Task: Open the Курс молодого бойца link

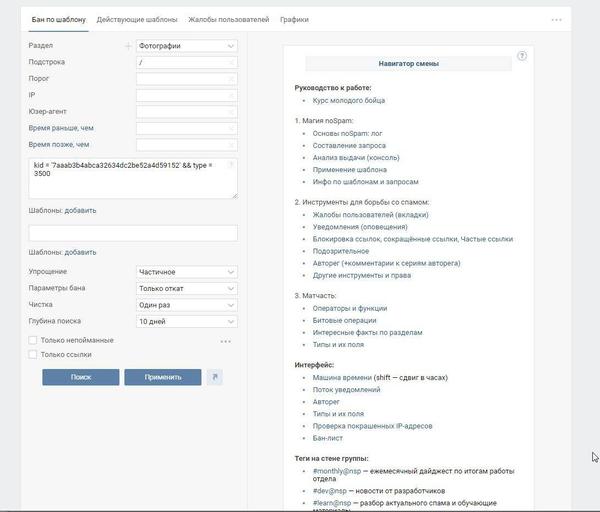Action: tap(348, 100)
